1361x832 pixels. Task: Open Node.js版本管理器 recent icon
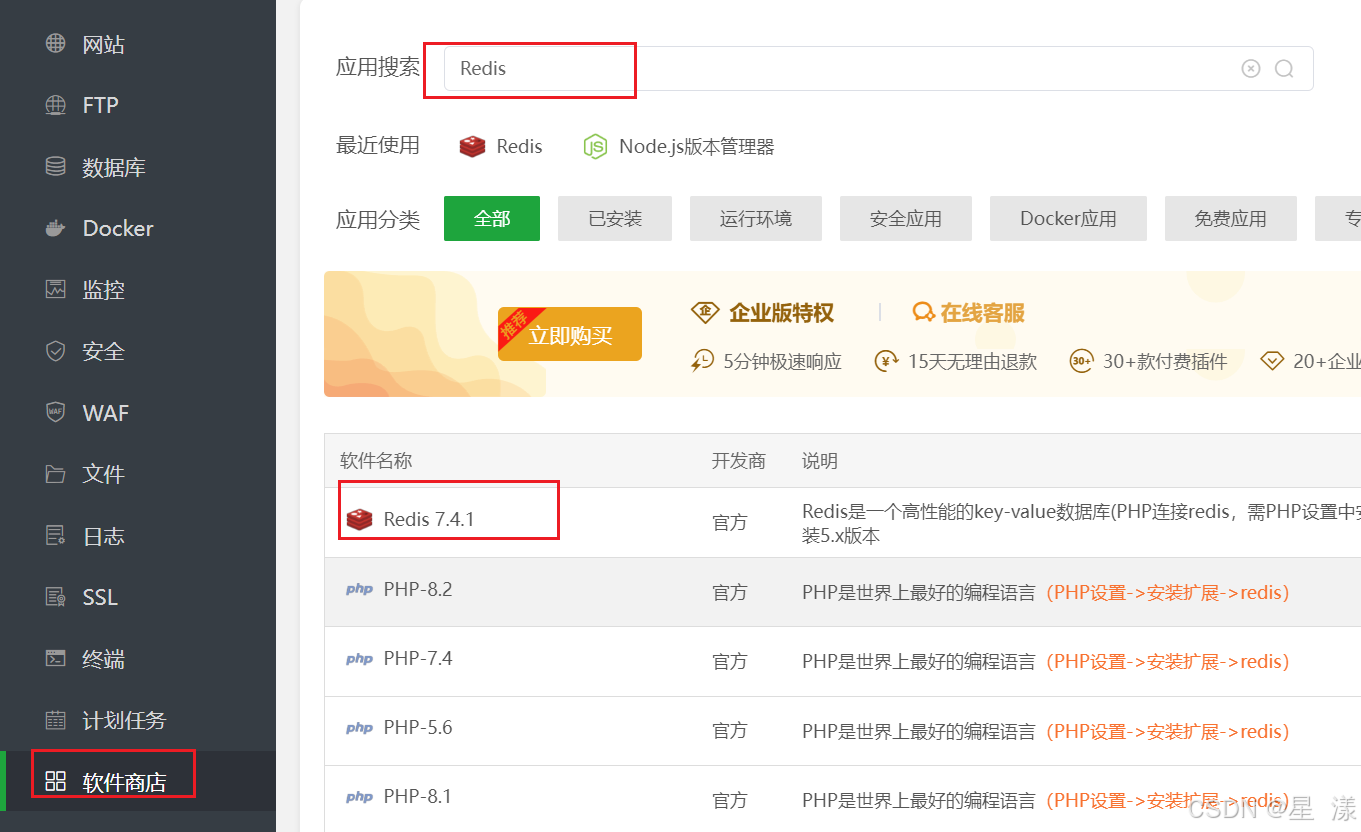coord(595,146)
